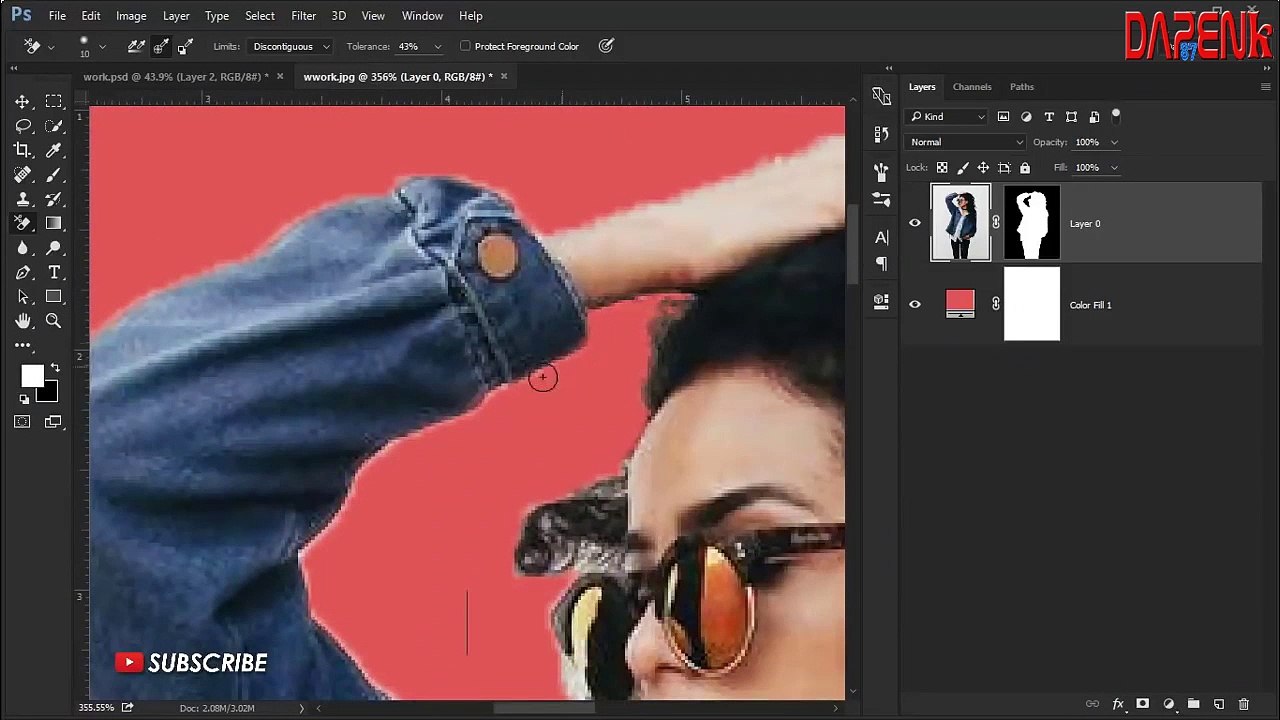1280x720 pixels.
Task: Select the Quick Selection tool
Action: [54, 126]
